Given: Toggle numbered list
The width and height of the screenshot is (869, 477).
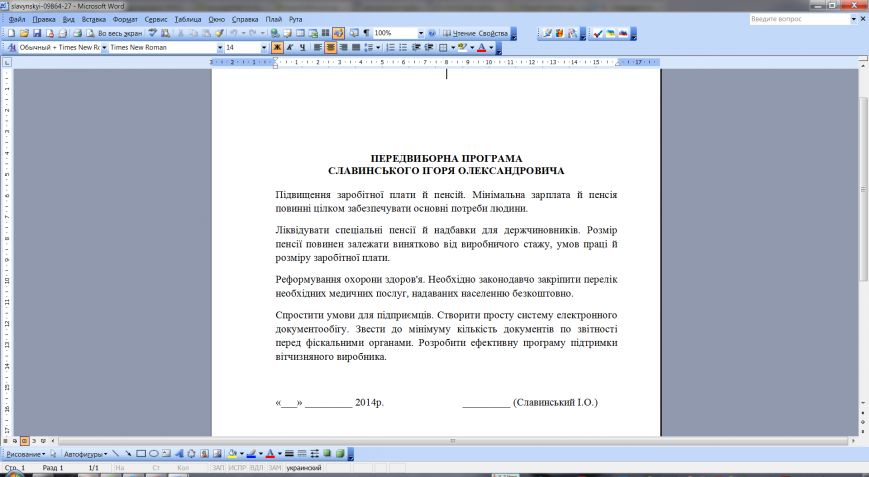Looking at the screenshot, I should point(391,48).
